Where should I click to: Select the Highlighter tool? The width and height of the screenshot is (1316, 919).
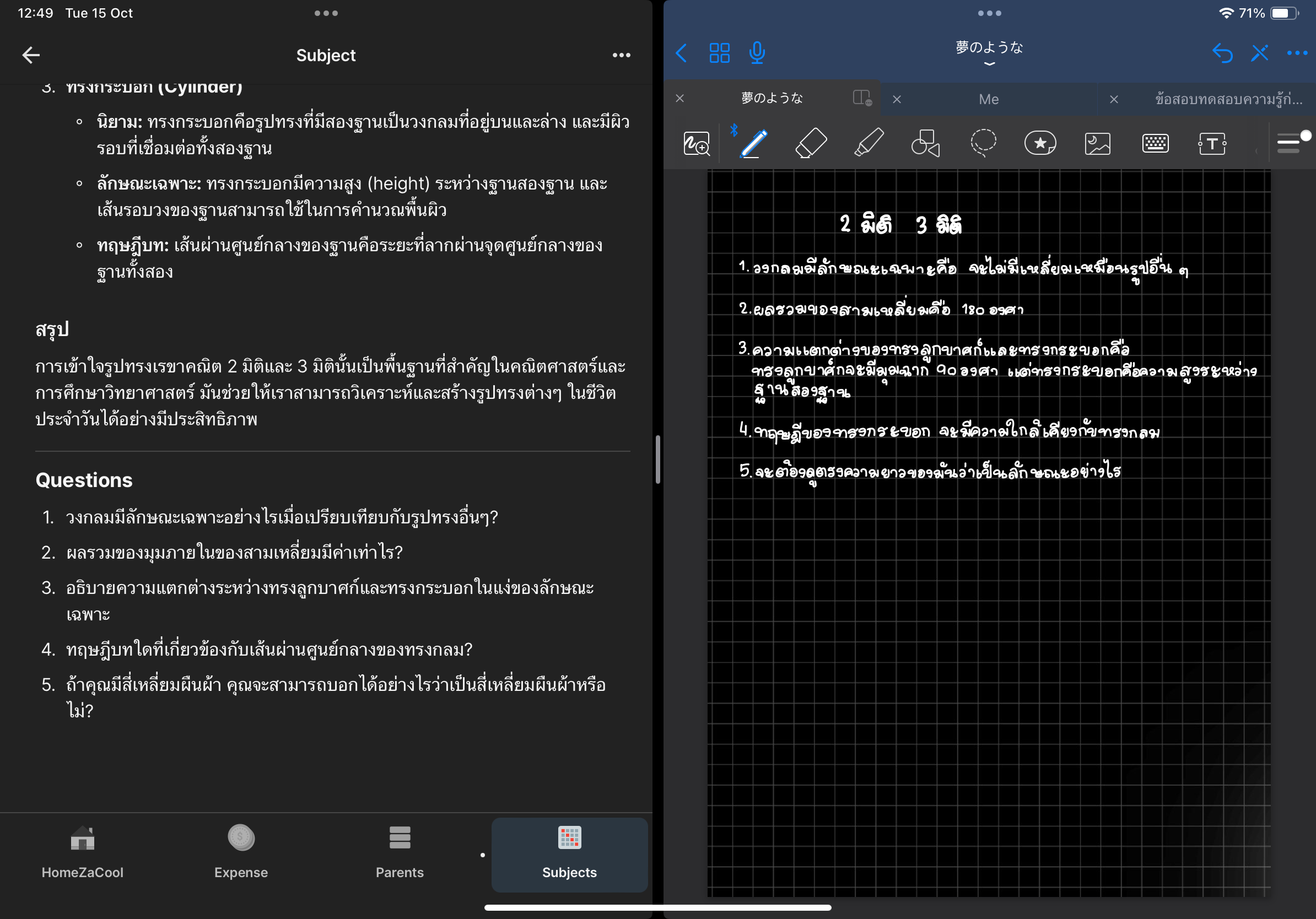(869, 143)
